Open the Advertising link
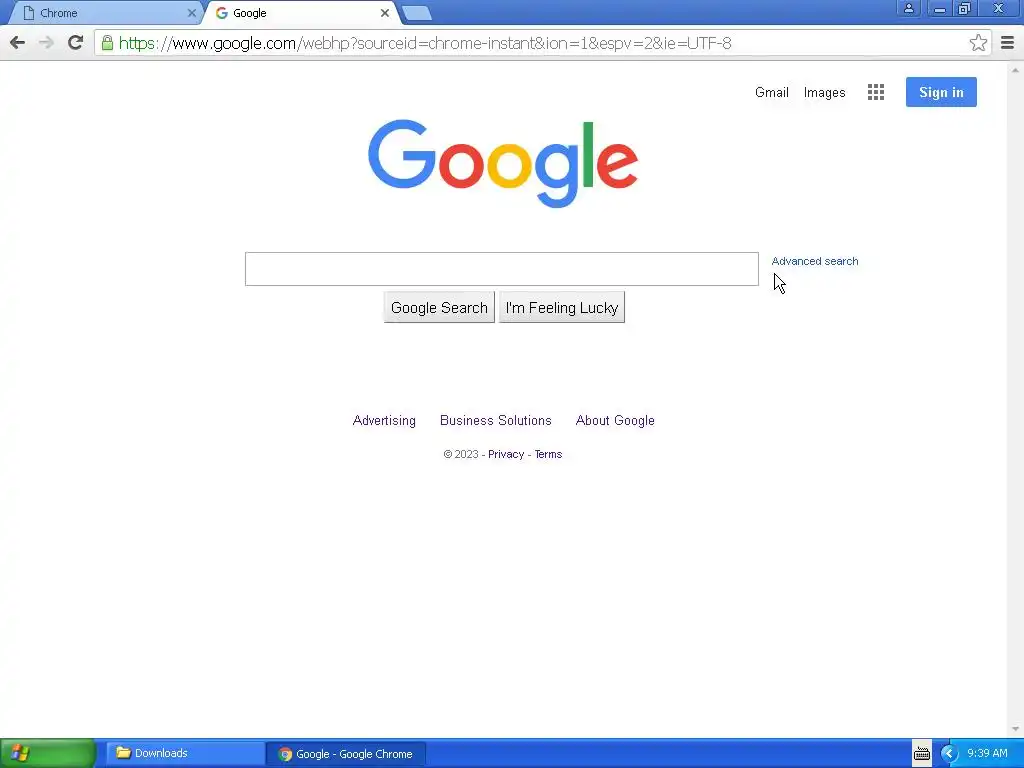This screenshot has height=768, width=1024. (384, 421)
